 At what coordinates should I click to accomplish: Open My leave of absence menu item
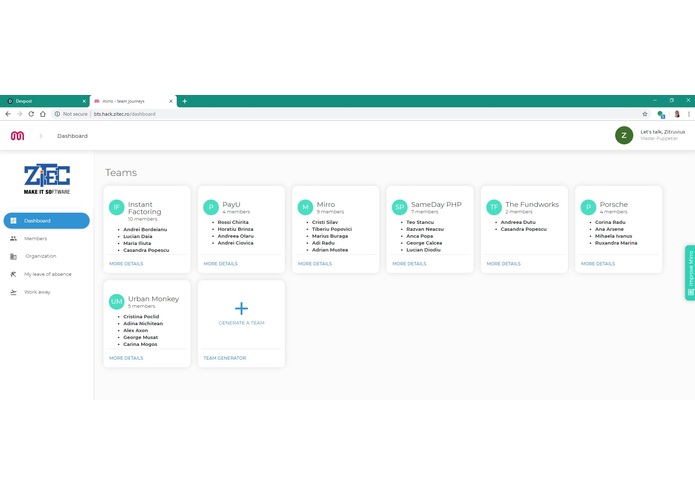pyautogui.click(x=47, y=274)
